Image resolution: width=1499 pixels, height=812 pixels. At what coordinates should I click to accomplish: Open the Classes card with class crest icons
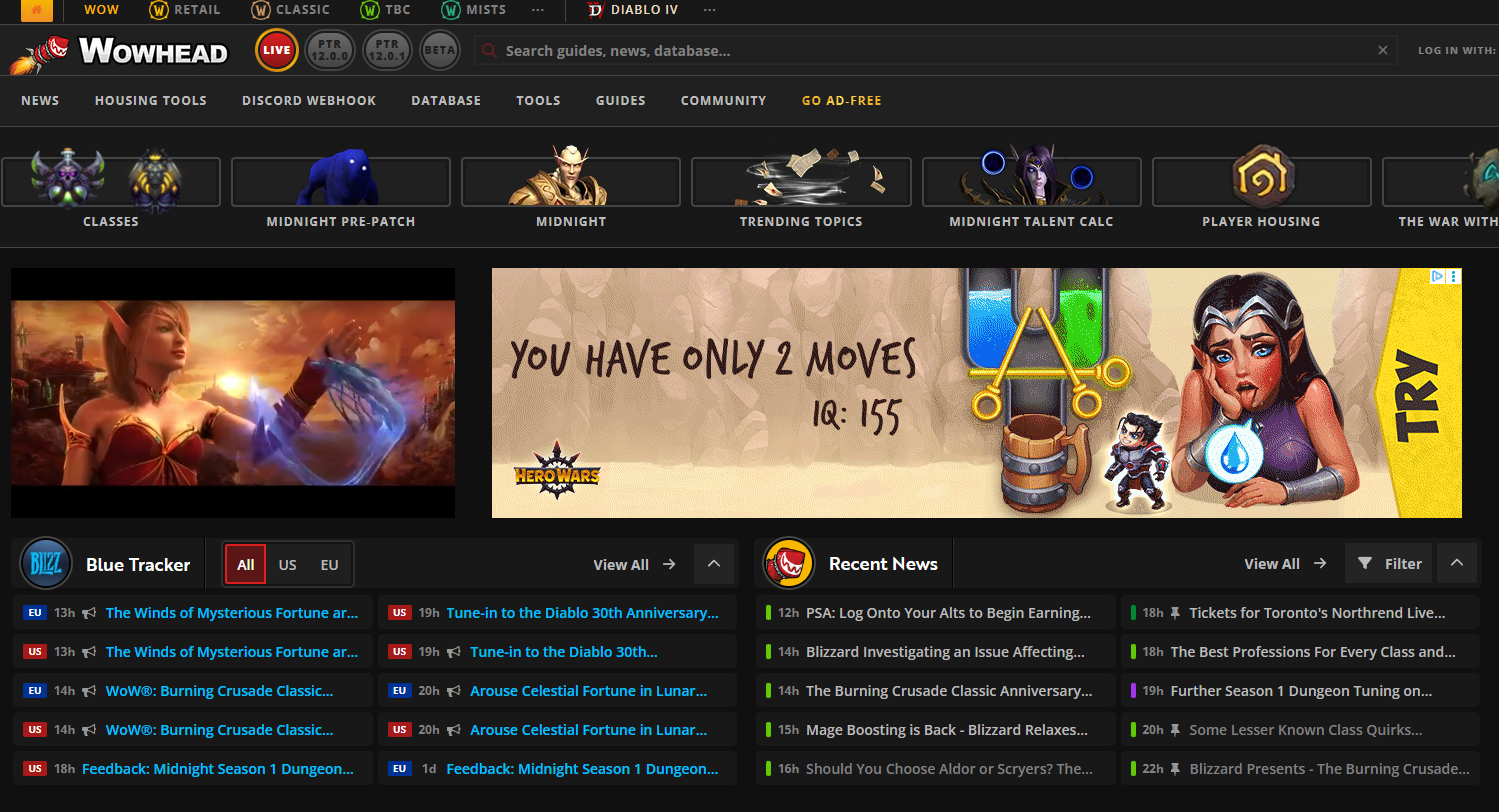(x=111, y=188)
